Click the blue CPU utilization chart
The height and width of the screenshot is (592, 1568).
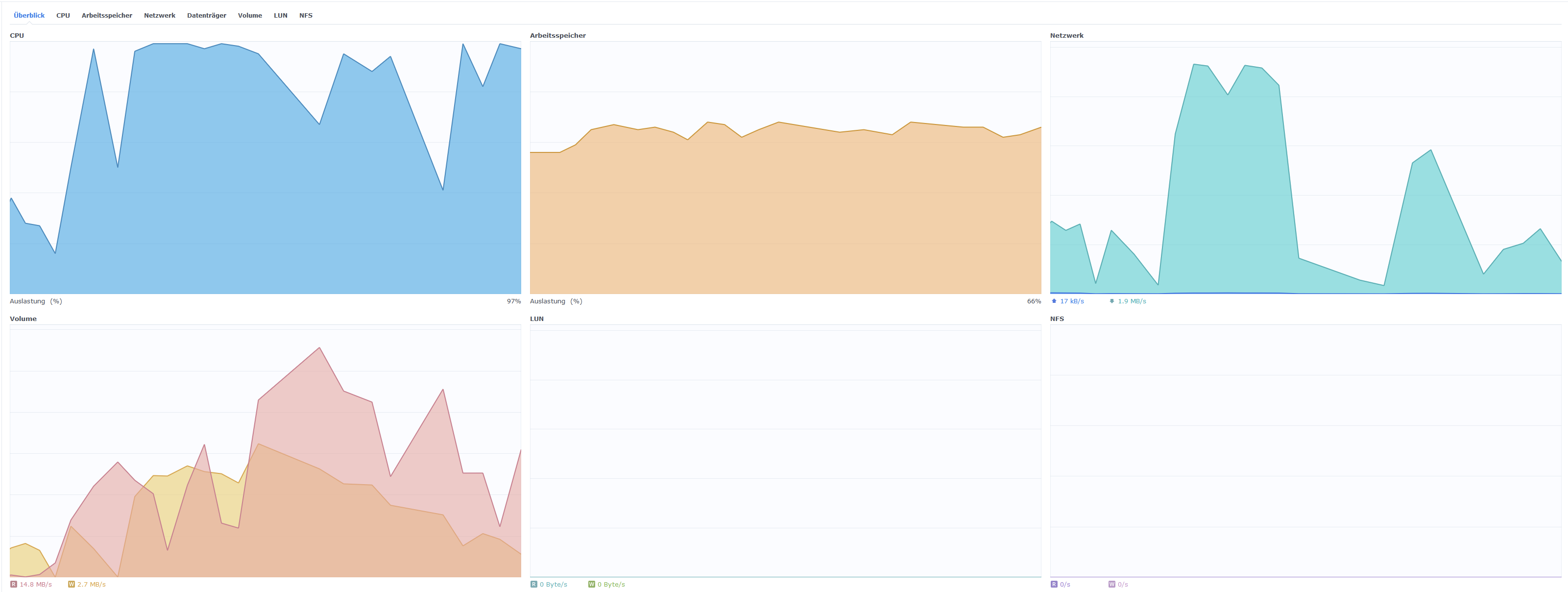(x=265, y=183)
